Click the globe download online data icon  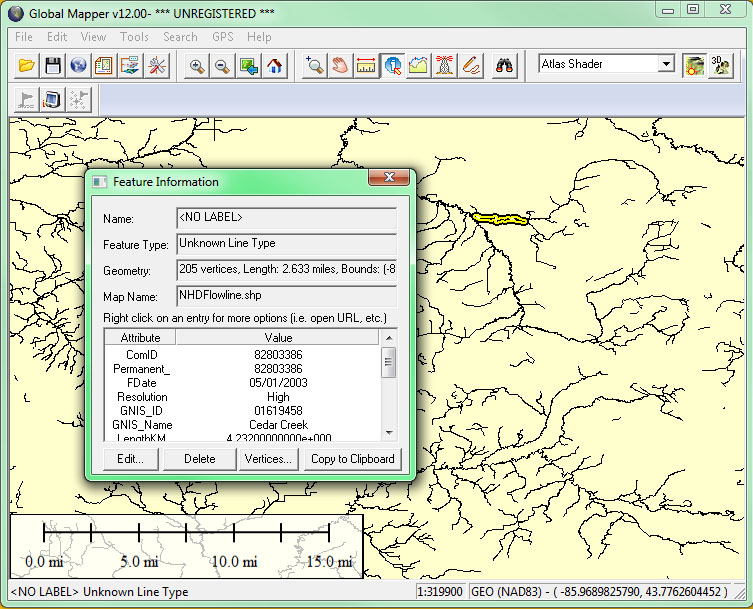(x=78, y=65)
